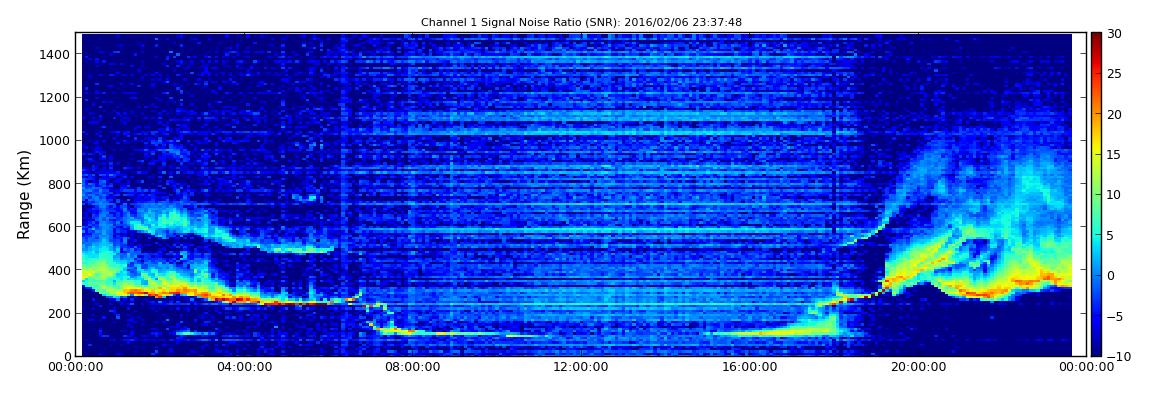The image size is (1150, 407).
Task: Click colorbar tick label 25
Action: [x=1114, y=74]
